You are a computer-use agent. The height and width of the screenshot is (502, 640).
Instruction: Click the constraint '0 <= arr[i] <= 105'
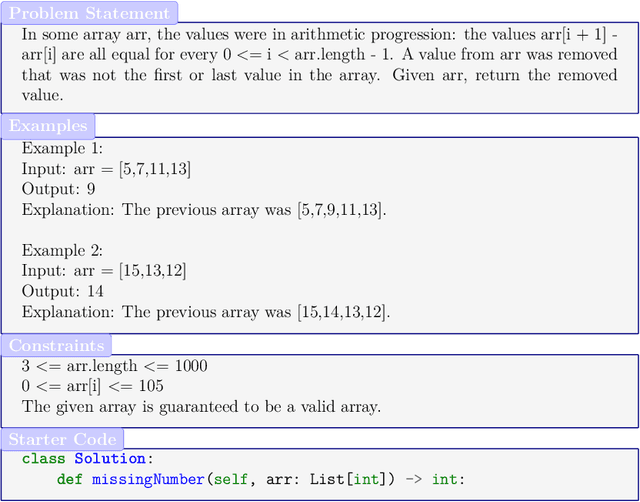pyautogui.click(x=93, y=386)
